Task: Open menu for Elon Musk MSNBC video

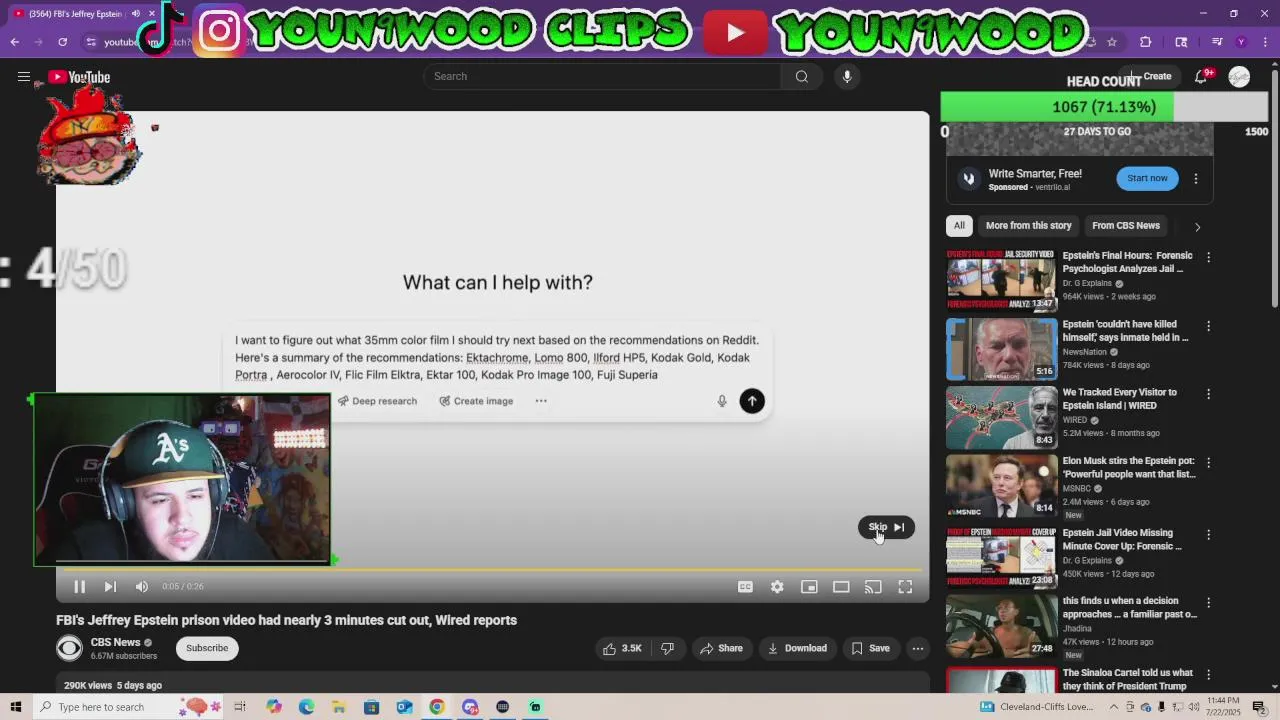Action: pyautogui.click(x=1208, y=463)
